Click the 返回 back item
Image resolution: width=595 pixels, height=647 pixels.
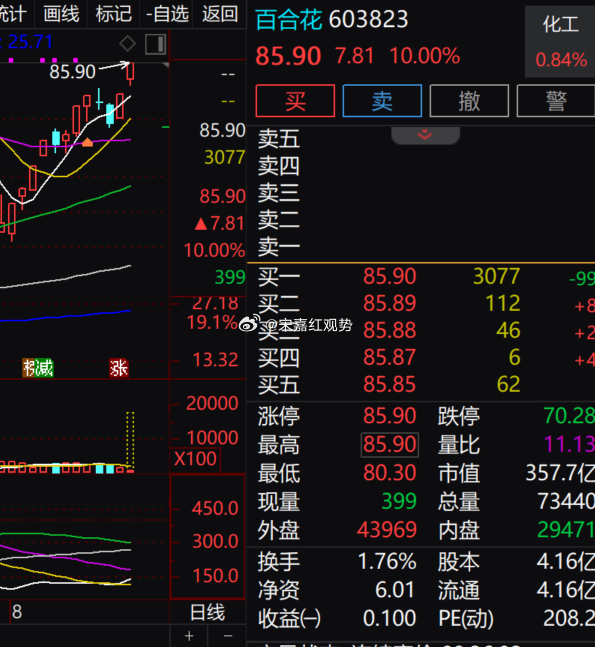point(220,14)
